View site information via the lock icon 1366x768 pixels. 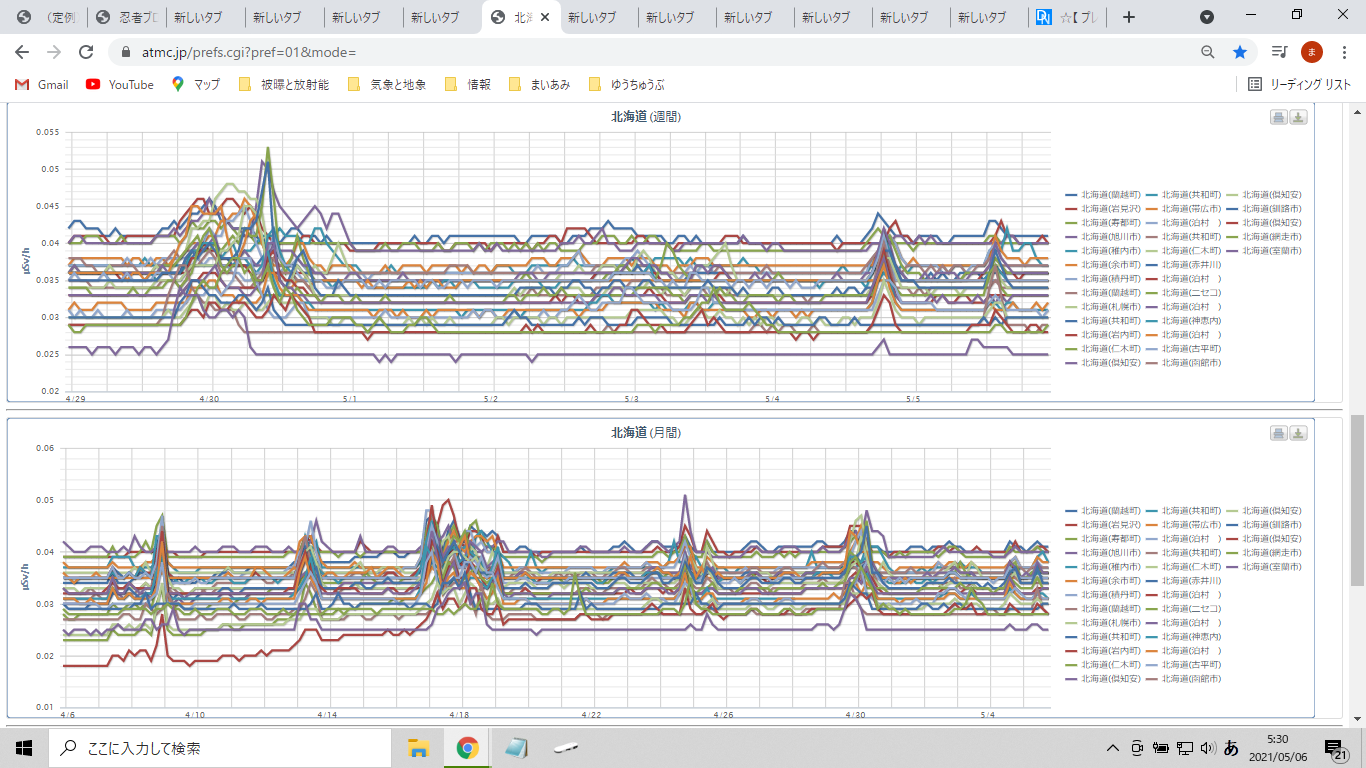coord(126,52)
